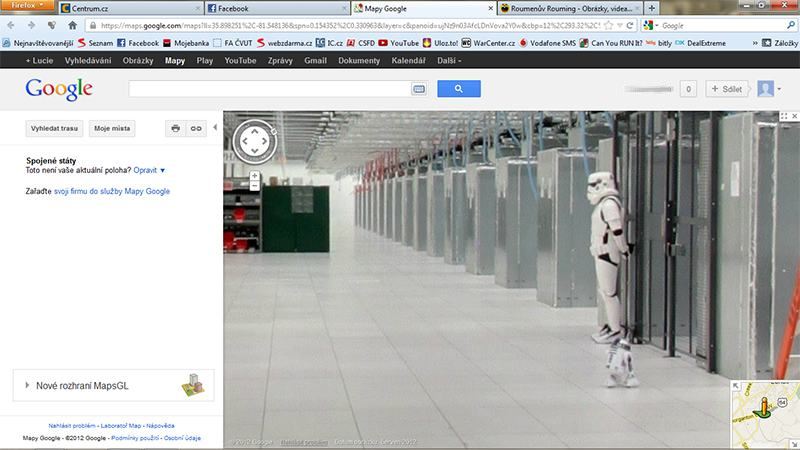Image resolution: width=800 pixels, height=450 pixels.
Task: Open the DealExtreme bookmark
Action: pos(701,43)
